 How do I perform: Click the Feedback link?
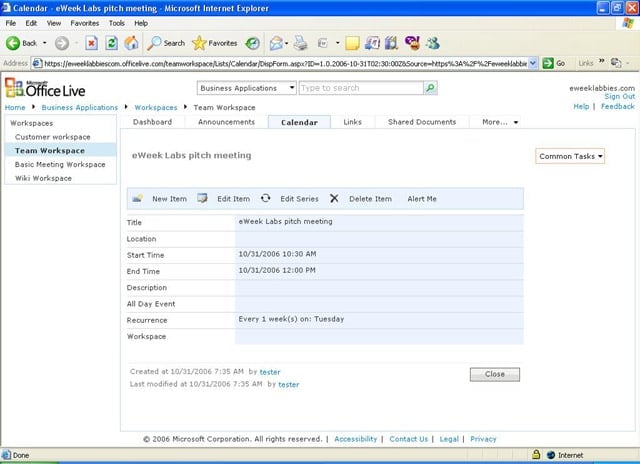point(618,107)
